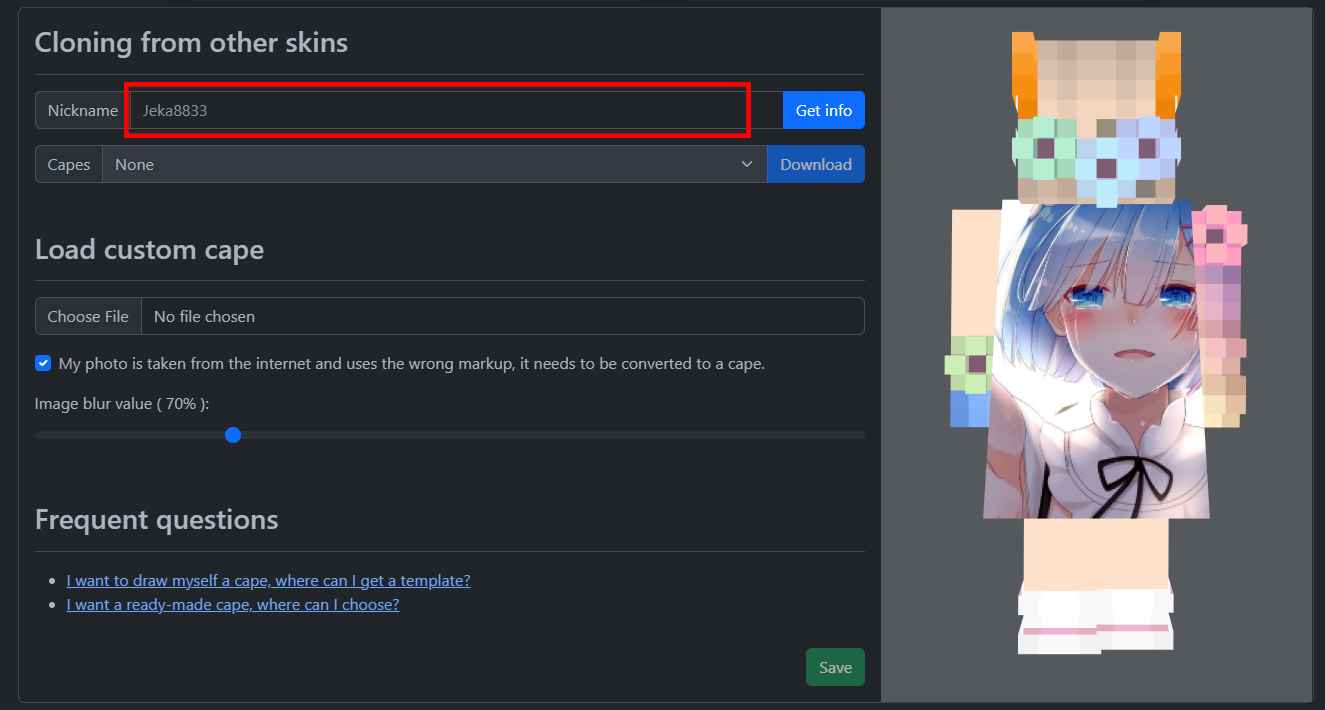Click the Nickname input field

456,110
